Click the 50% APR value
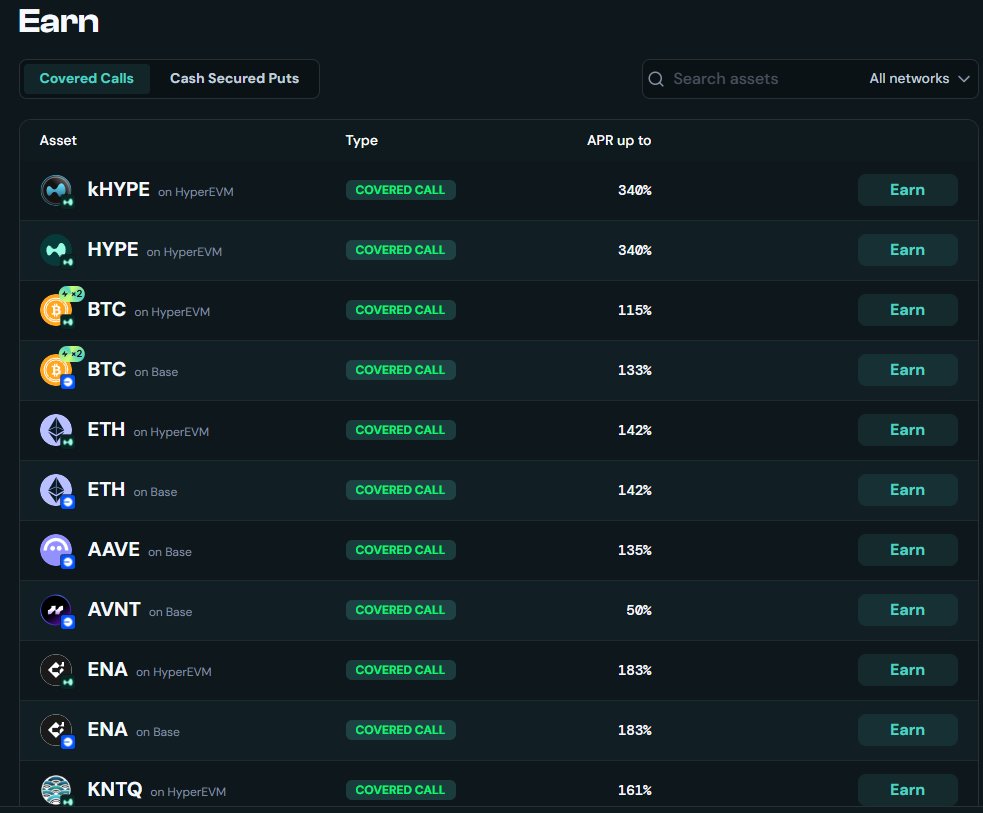This screenshot has height=813, width=983. point(639,611)
